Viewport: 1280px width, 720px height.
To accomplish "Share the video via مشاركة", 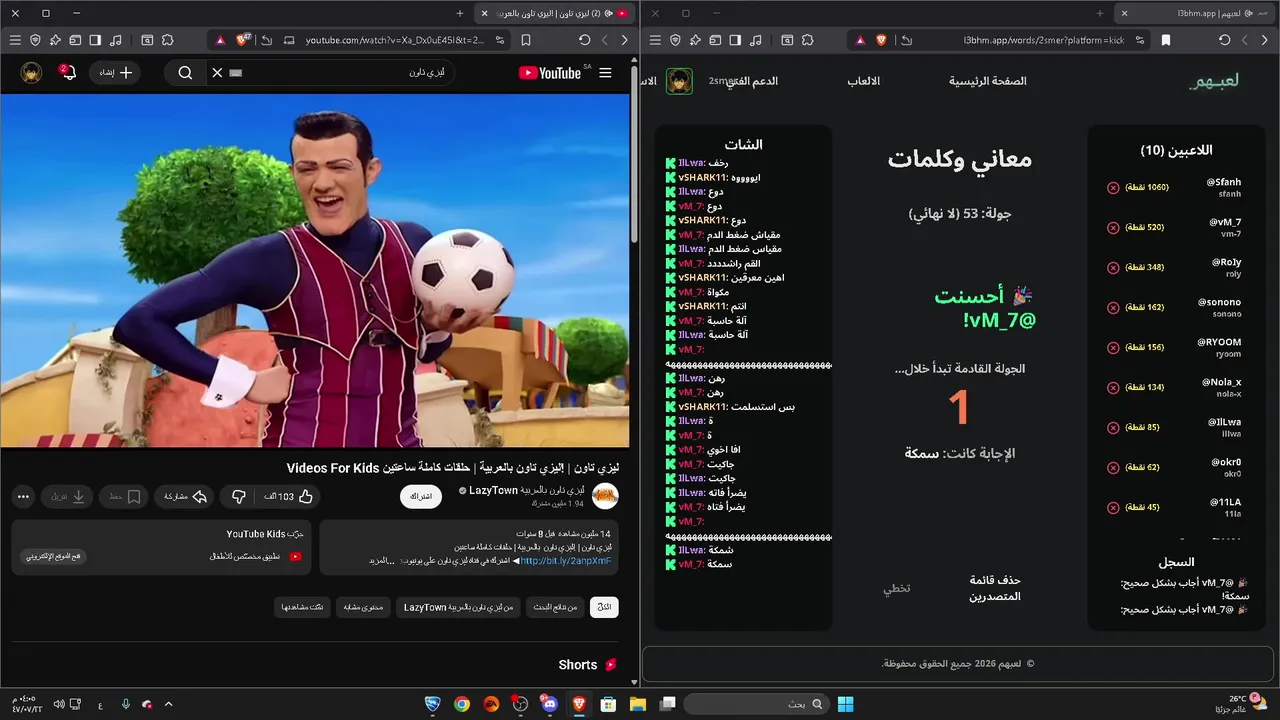I will (185, 496).
